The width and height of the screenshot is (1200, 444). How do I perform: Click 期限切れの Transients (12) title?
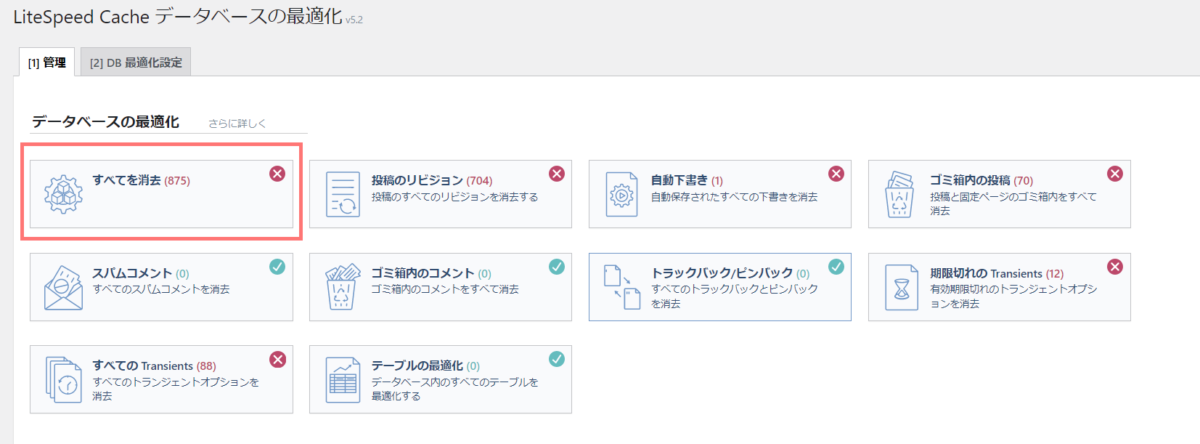(x=997, y=273)
